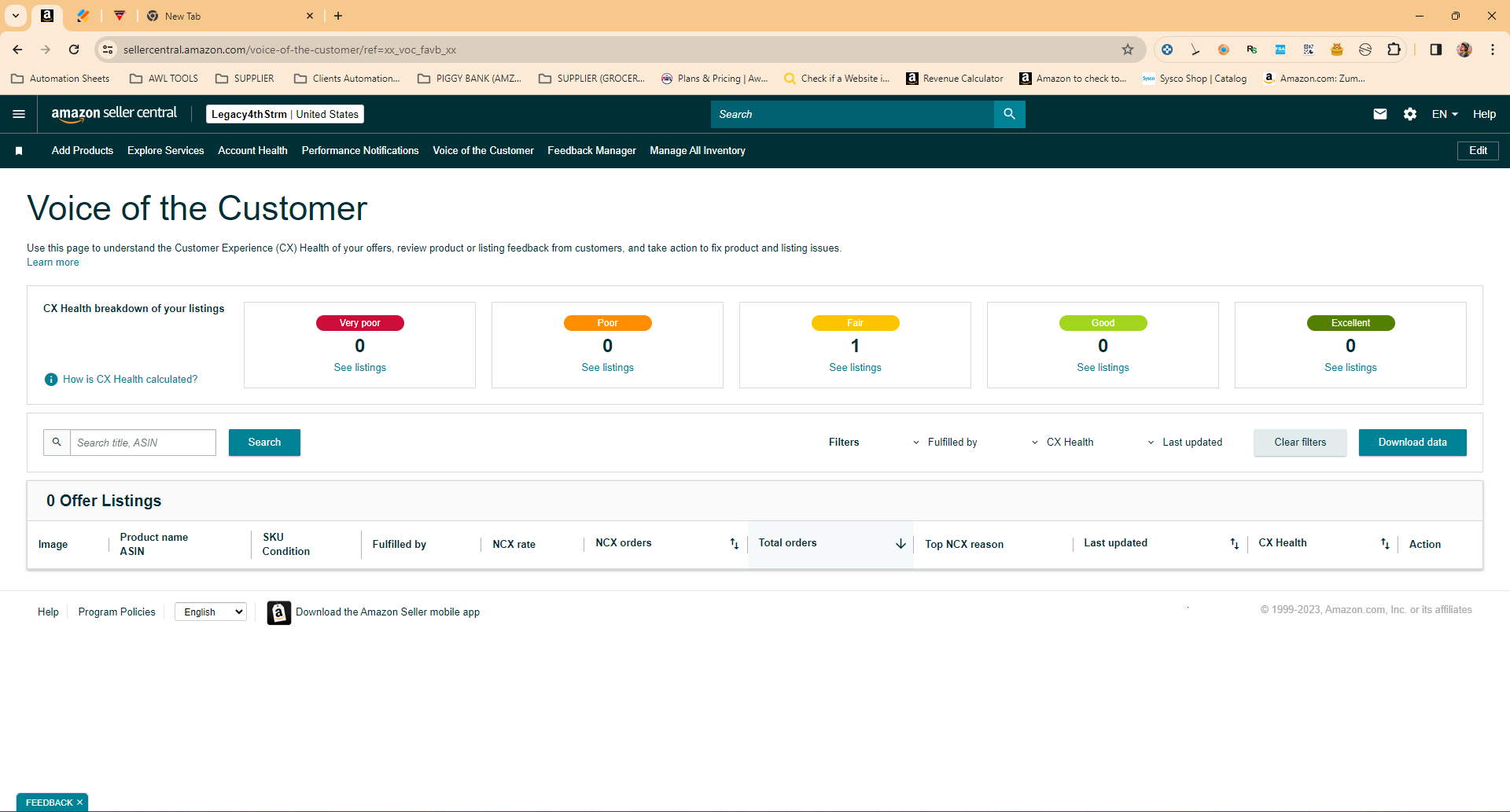This screenshot has width=1510, height=812.
Task: Go to Account Health
Action: [252, 151]
